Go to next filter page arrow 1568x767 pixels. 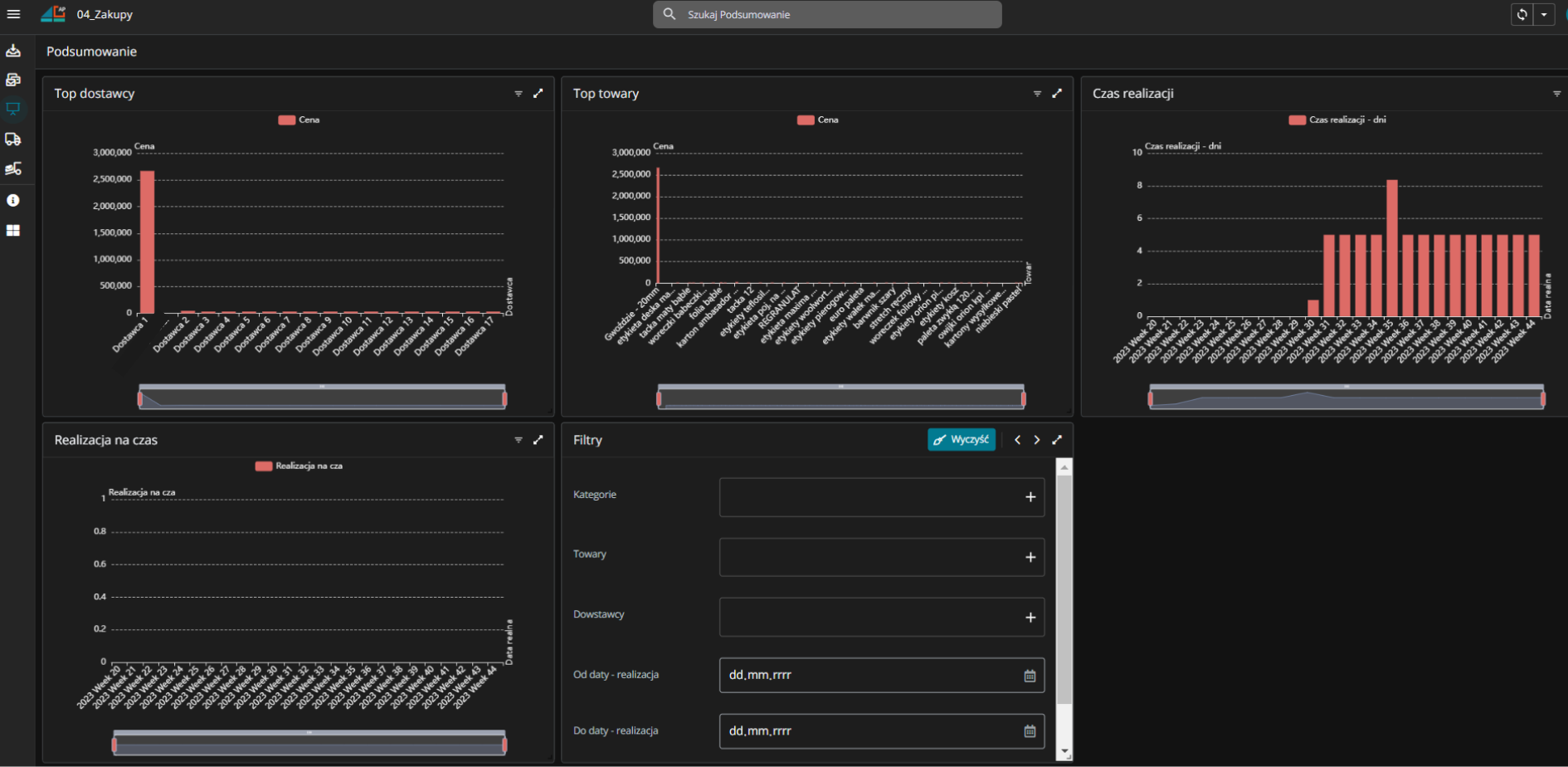(x=1037, y=440)
